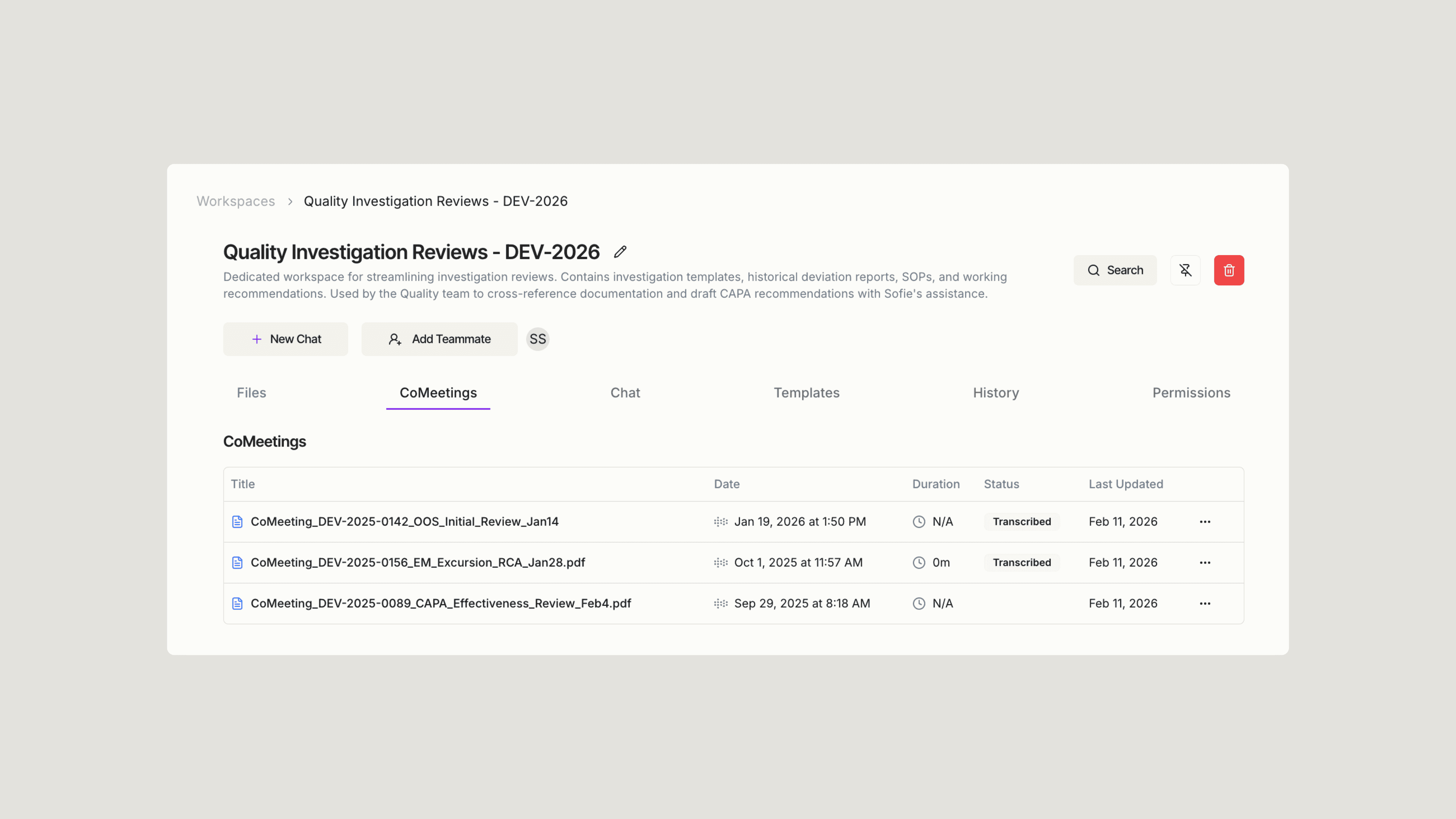1456x819 pixels.
Task: Click the SS teammate avatar
Action: [x=538, y=339]
